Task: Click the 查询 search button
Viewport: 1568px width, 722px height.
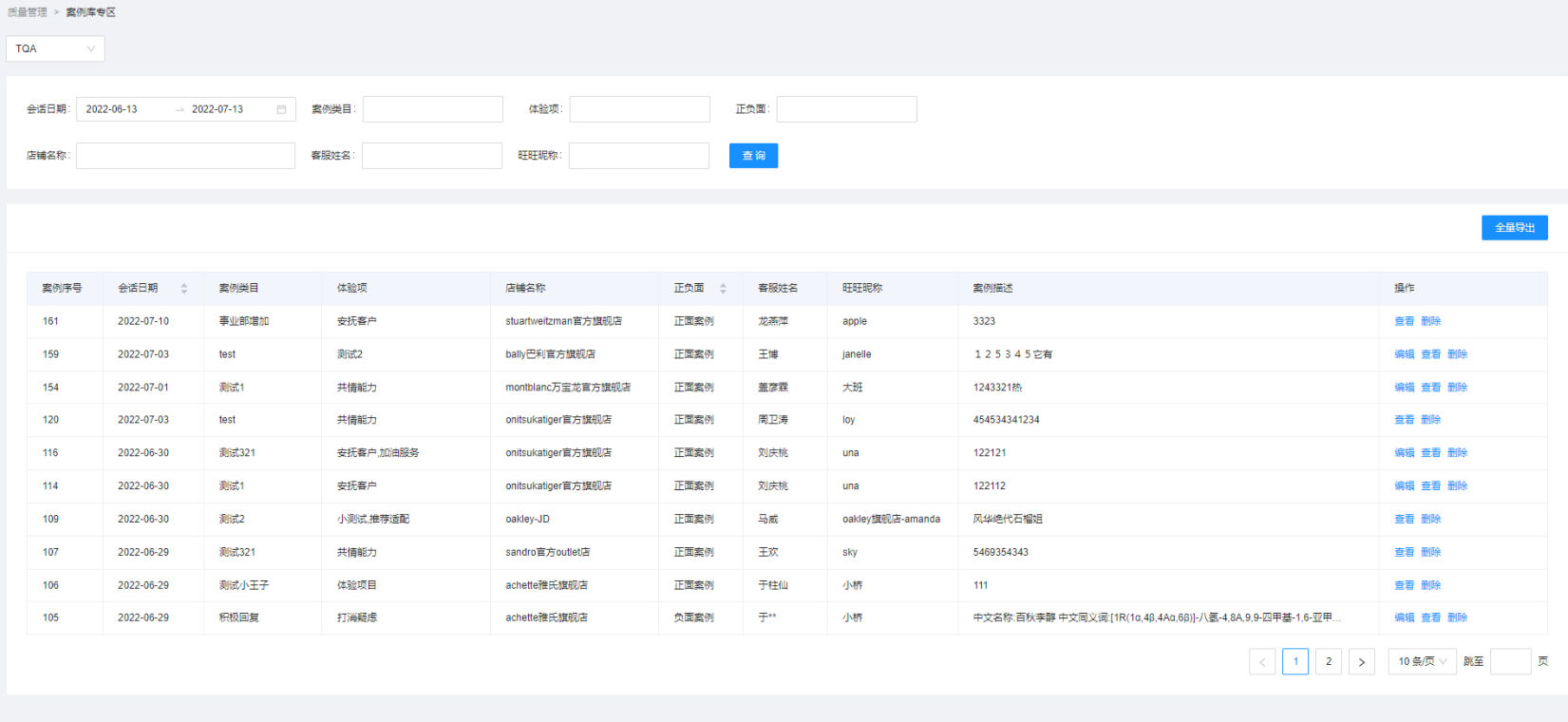Action: pos(753,156)
